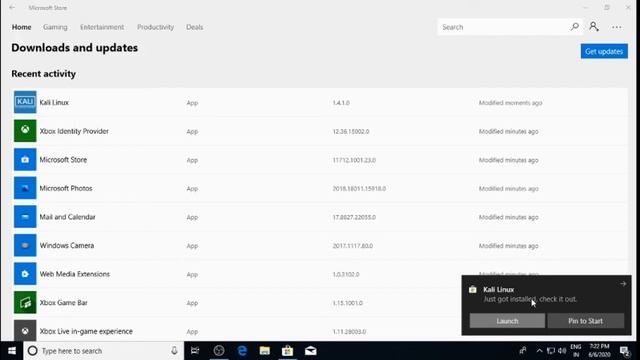The width and height of the screenshot is (640, 360).
Task: Click the Xbox Game Bar icon
Action: coord(25,302)
